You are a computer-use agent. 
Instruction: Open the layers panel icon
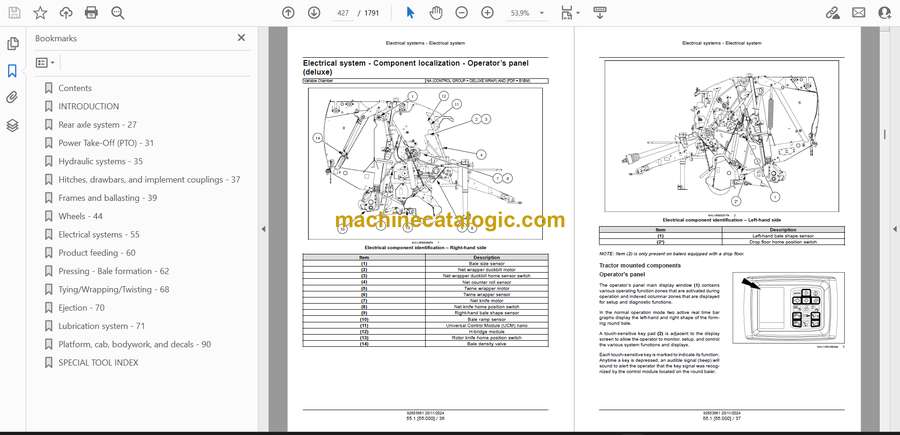click(x=13, y=126)
